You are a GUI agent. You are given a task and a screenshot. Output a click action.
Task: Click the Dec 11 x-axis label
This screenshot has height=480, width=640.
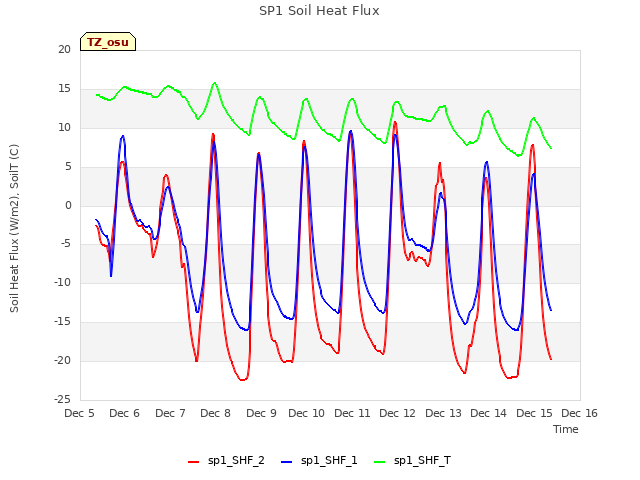[352, 413]
